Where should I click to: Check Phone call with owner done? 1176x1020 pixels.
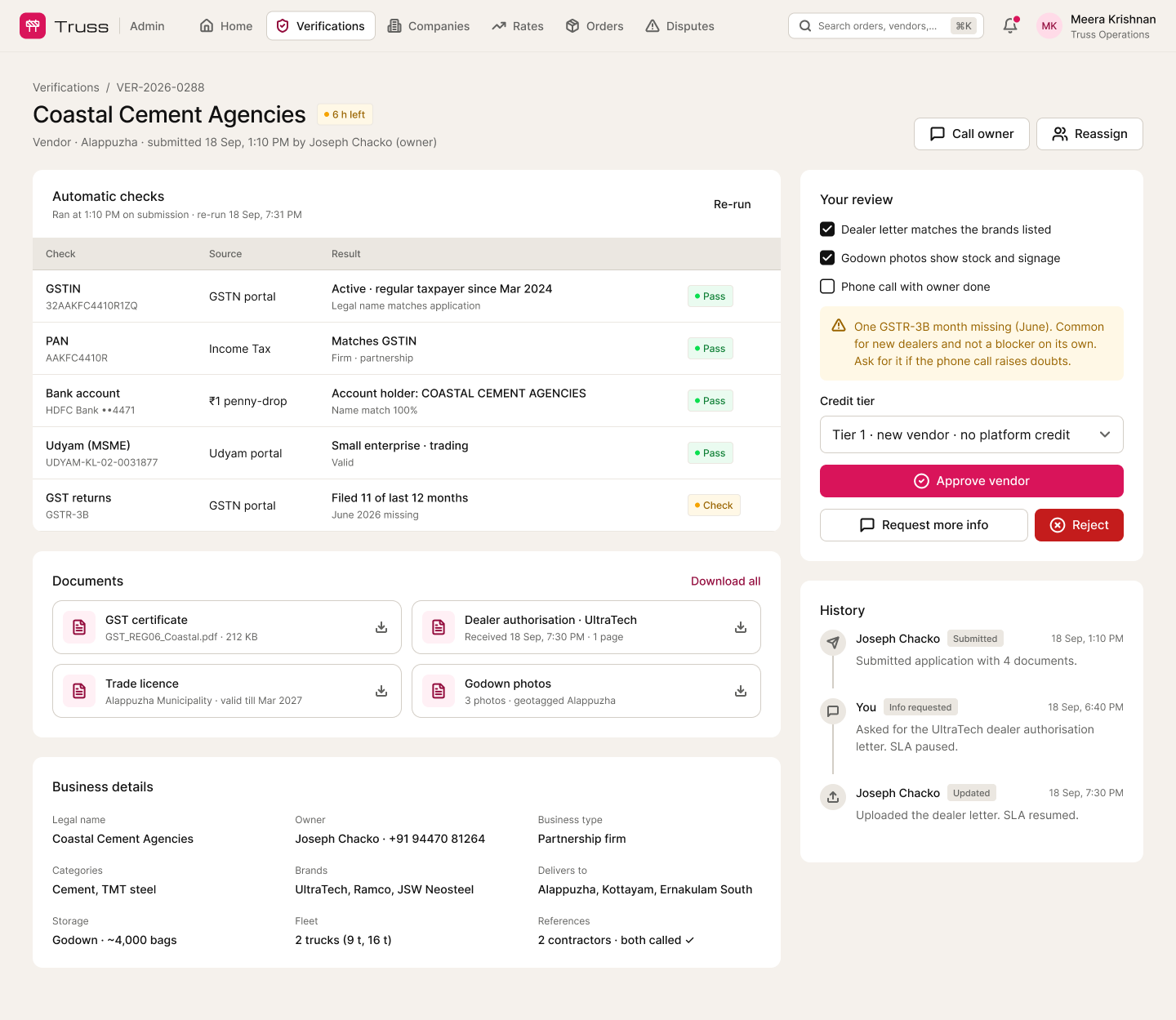point(827,287)
